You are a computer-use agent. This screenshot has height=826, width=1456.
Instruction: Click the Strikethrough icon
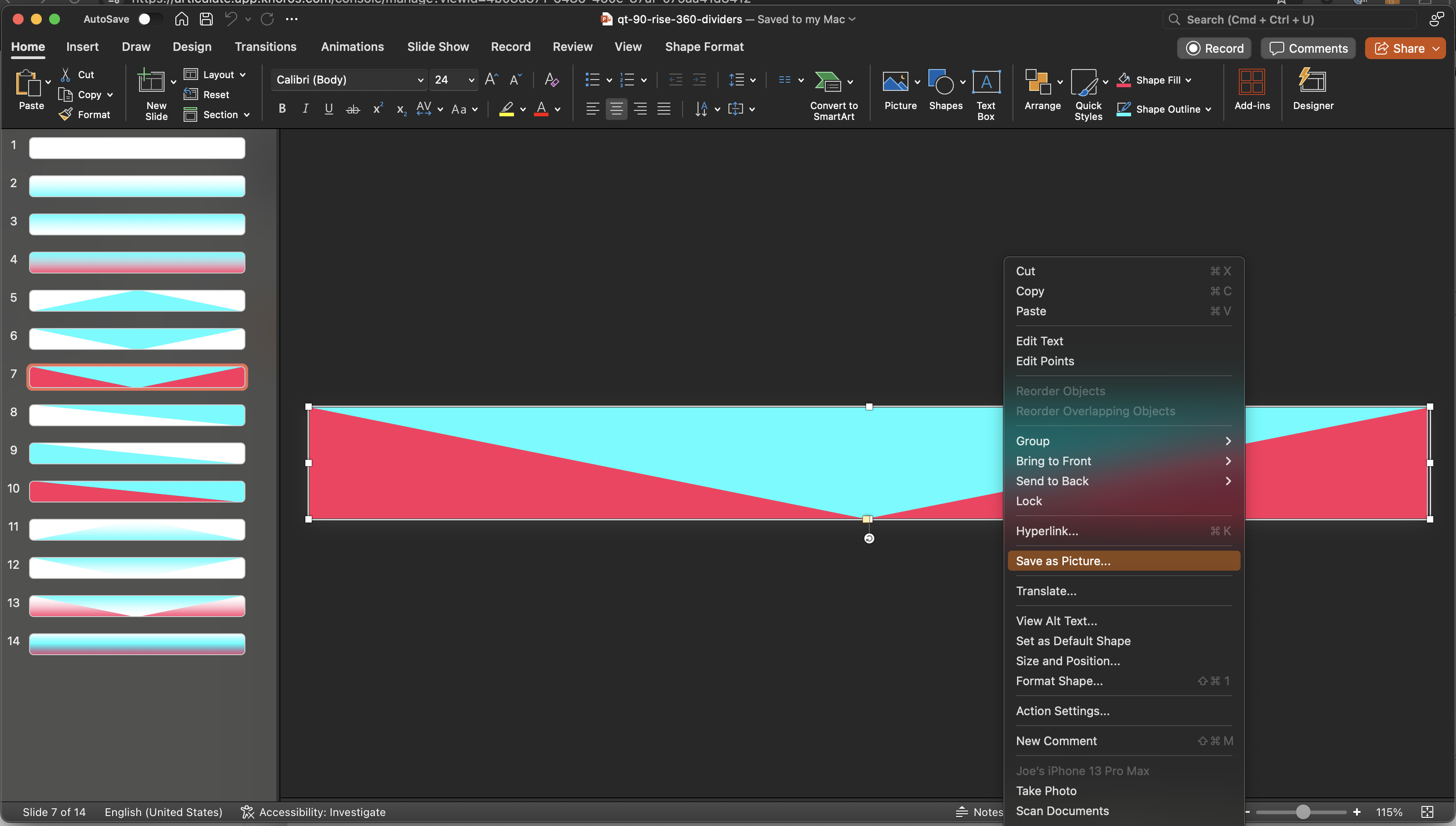[x=352, y=109]
